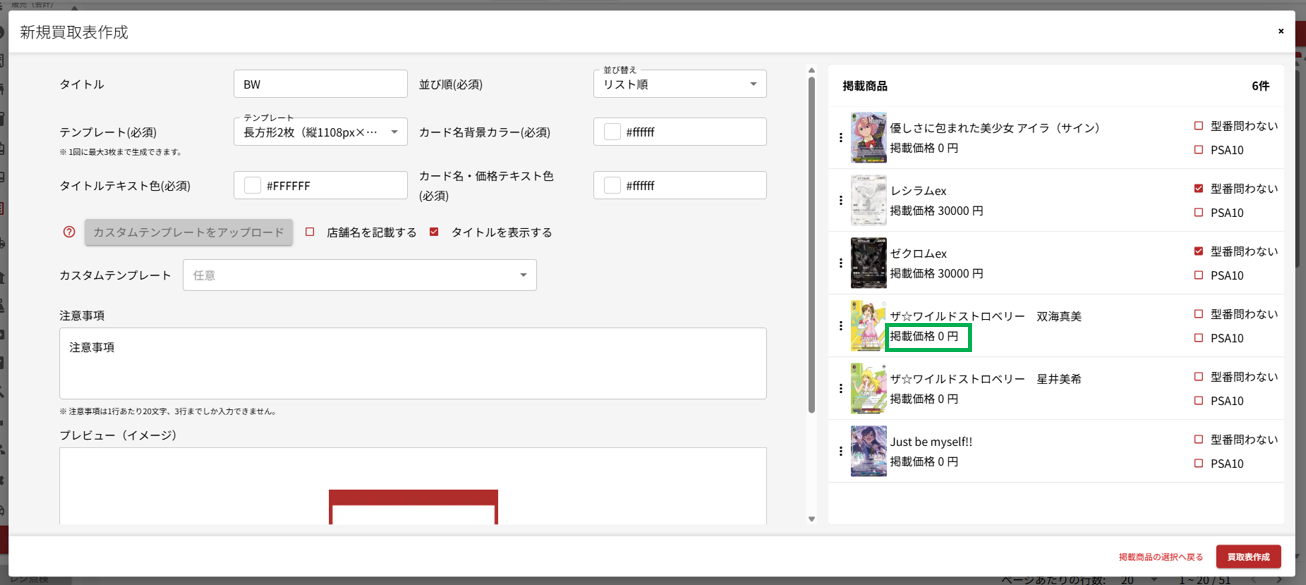
Task: Click the 買取表作成 button
Action: (x=1247, y=556)
